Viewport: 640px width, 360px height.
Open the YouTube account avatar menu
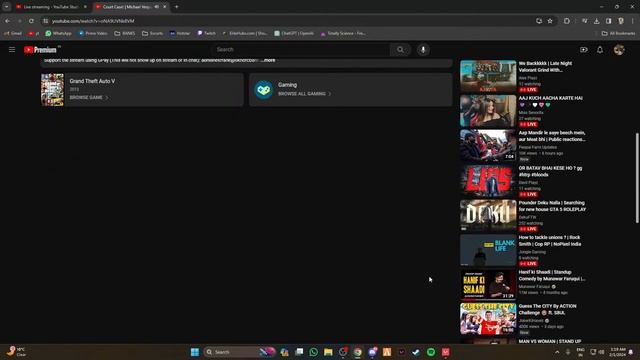(619, 50)
